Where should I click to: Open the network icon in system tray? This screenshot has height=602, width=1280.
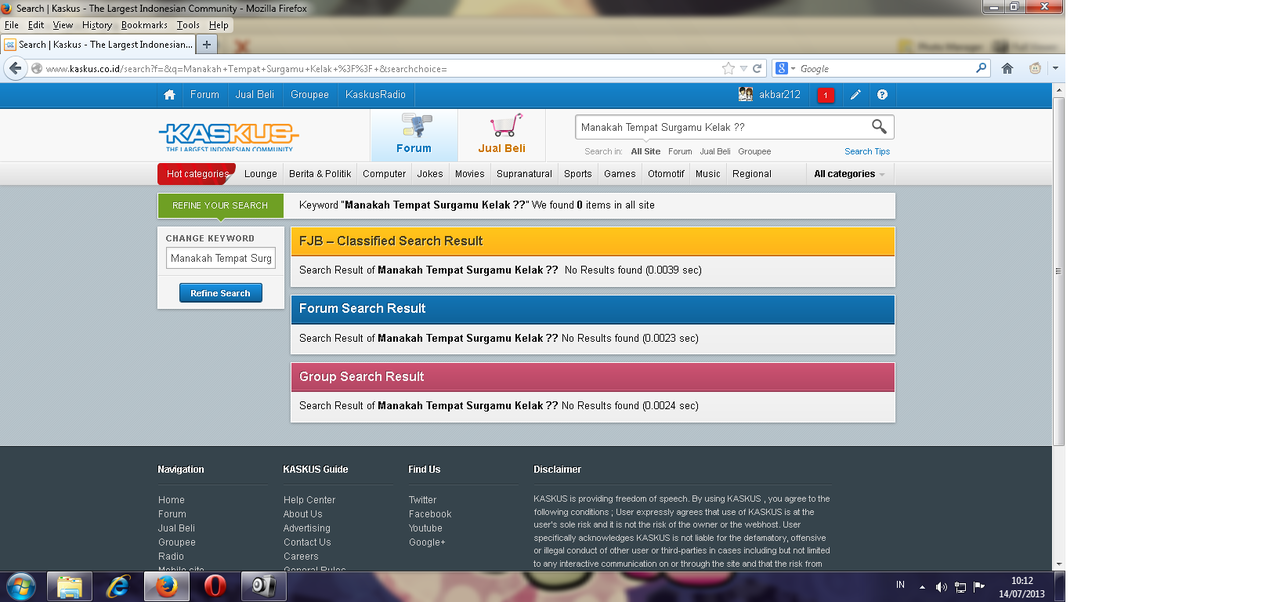pos(960,587)
